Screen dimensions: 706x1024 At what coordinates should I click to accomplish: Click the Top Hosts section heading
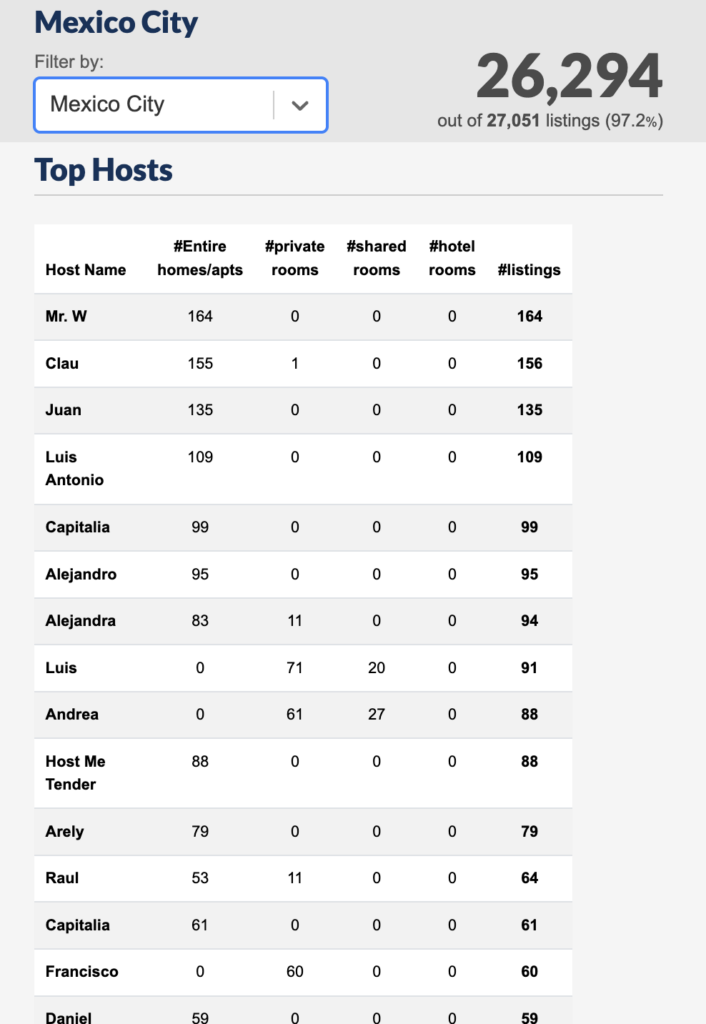104,170
